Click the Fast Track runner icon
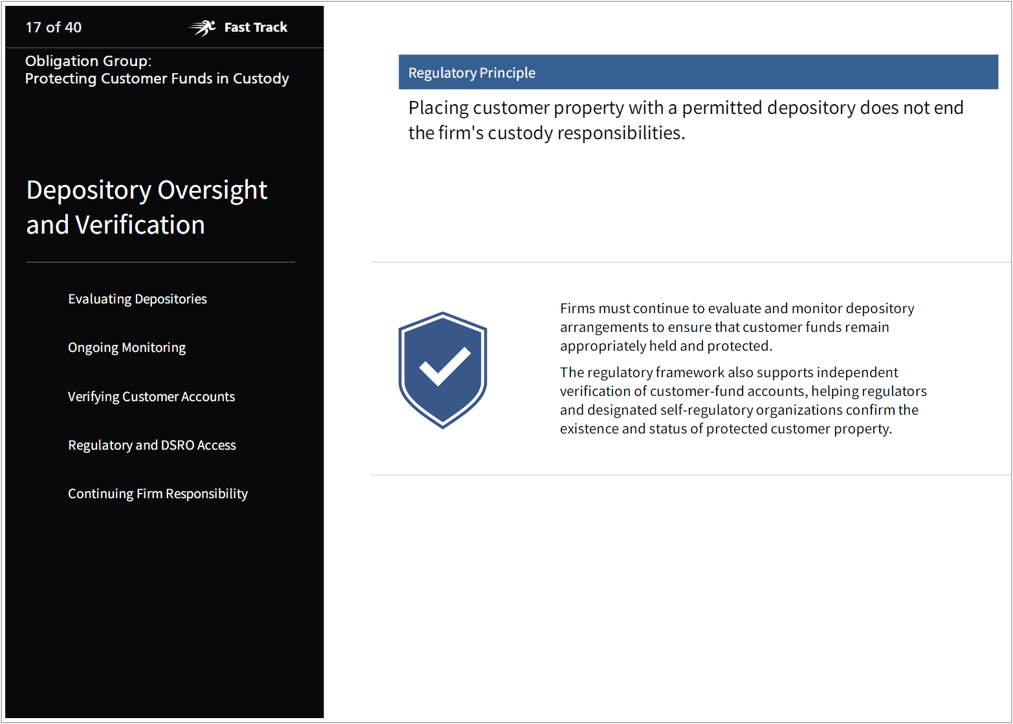The width and height of the screenshot is (1013, 724). pyautogui.click(x=202, y=28)
